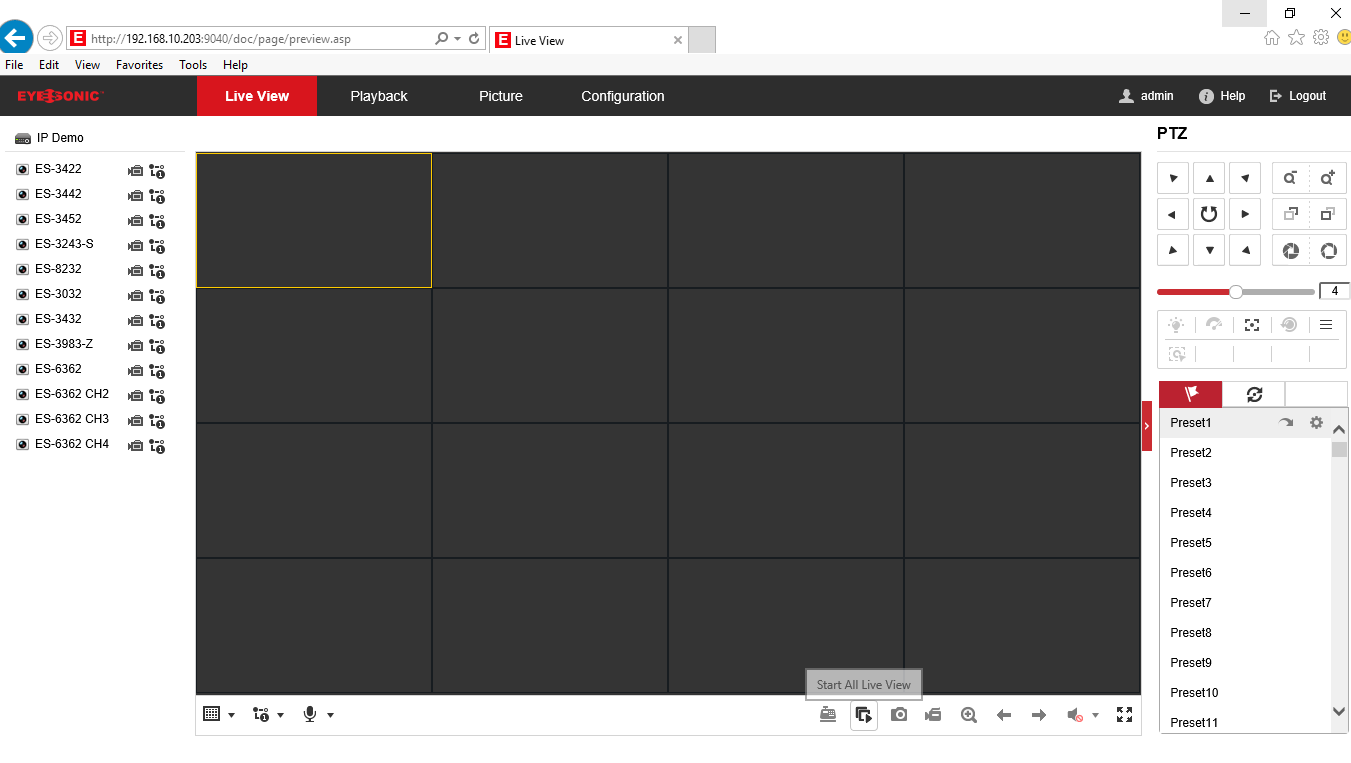Go to next page of live views
This screenshot has width=1351, height=763.
1039,715
